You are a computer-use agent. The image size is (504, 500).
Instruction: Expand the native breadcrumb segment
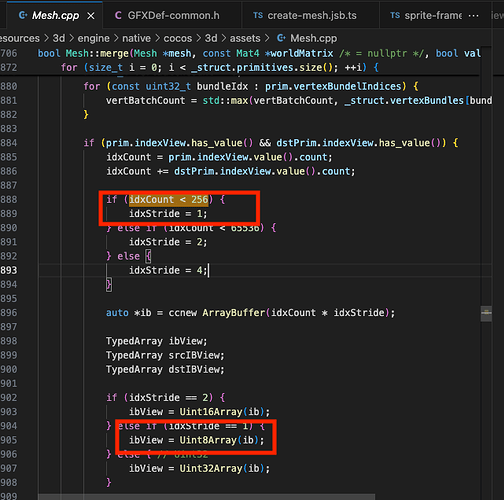(136, 38)
